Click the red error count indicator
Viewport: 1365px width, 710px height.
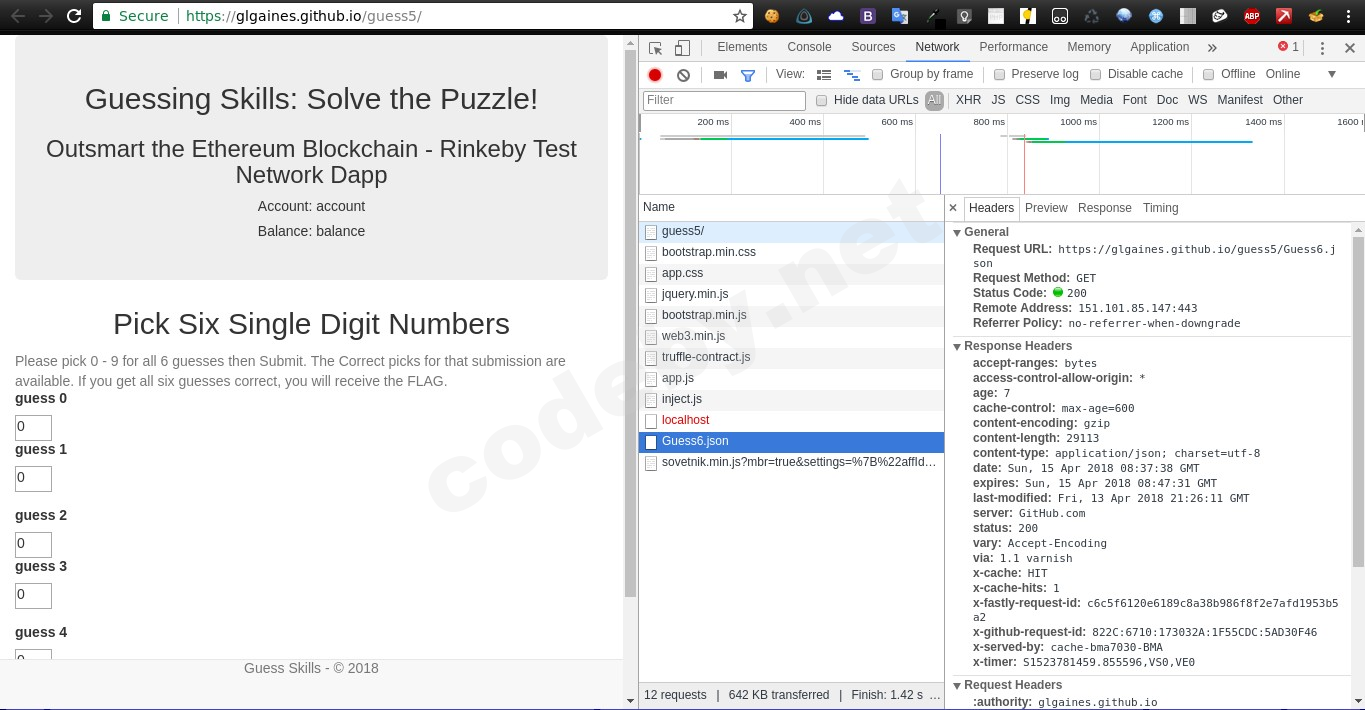pos(1288,47)
